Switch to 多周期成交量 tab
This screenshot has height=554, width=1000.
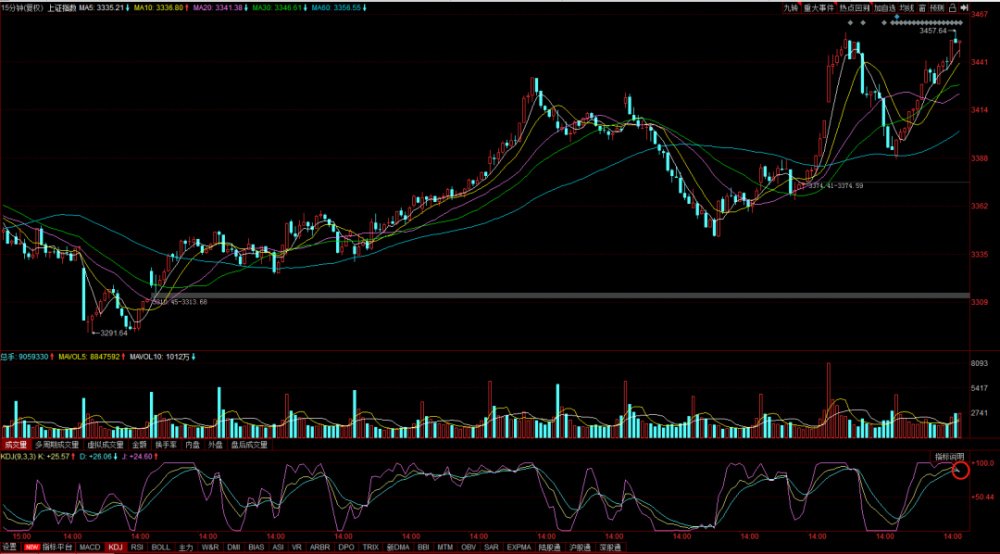pos(57,444)
